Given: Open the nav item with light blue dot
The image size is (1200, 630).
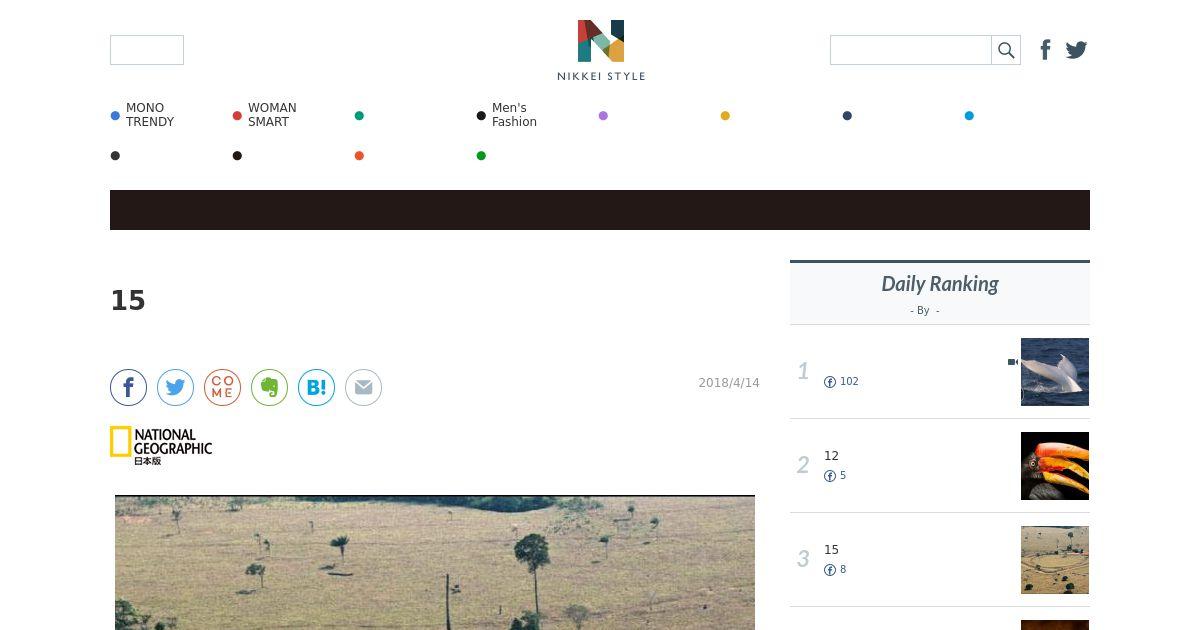Looking at the screenshot, I should 969,116.
